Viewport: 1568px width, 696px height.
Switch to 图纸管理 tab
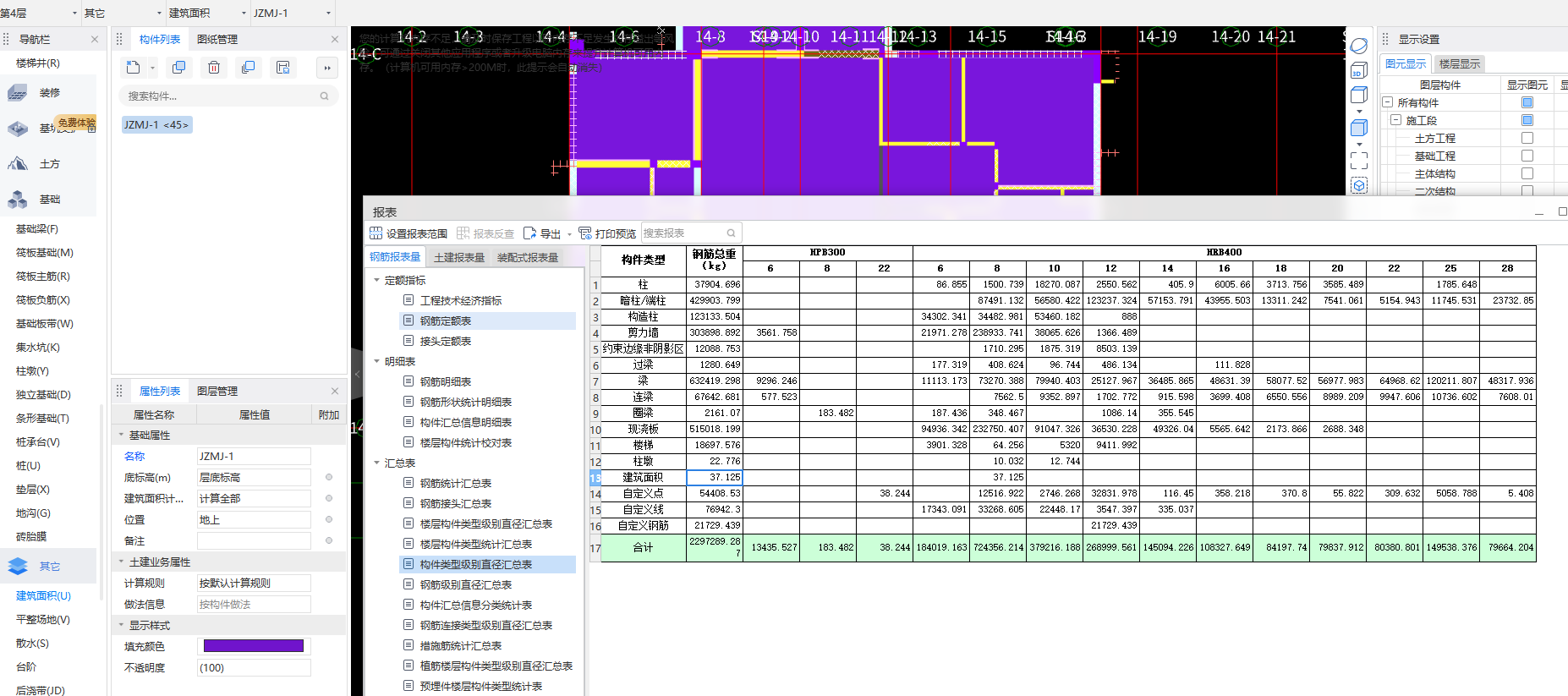217,40
